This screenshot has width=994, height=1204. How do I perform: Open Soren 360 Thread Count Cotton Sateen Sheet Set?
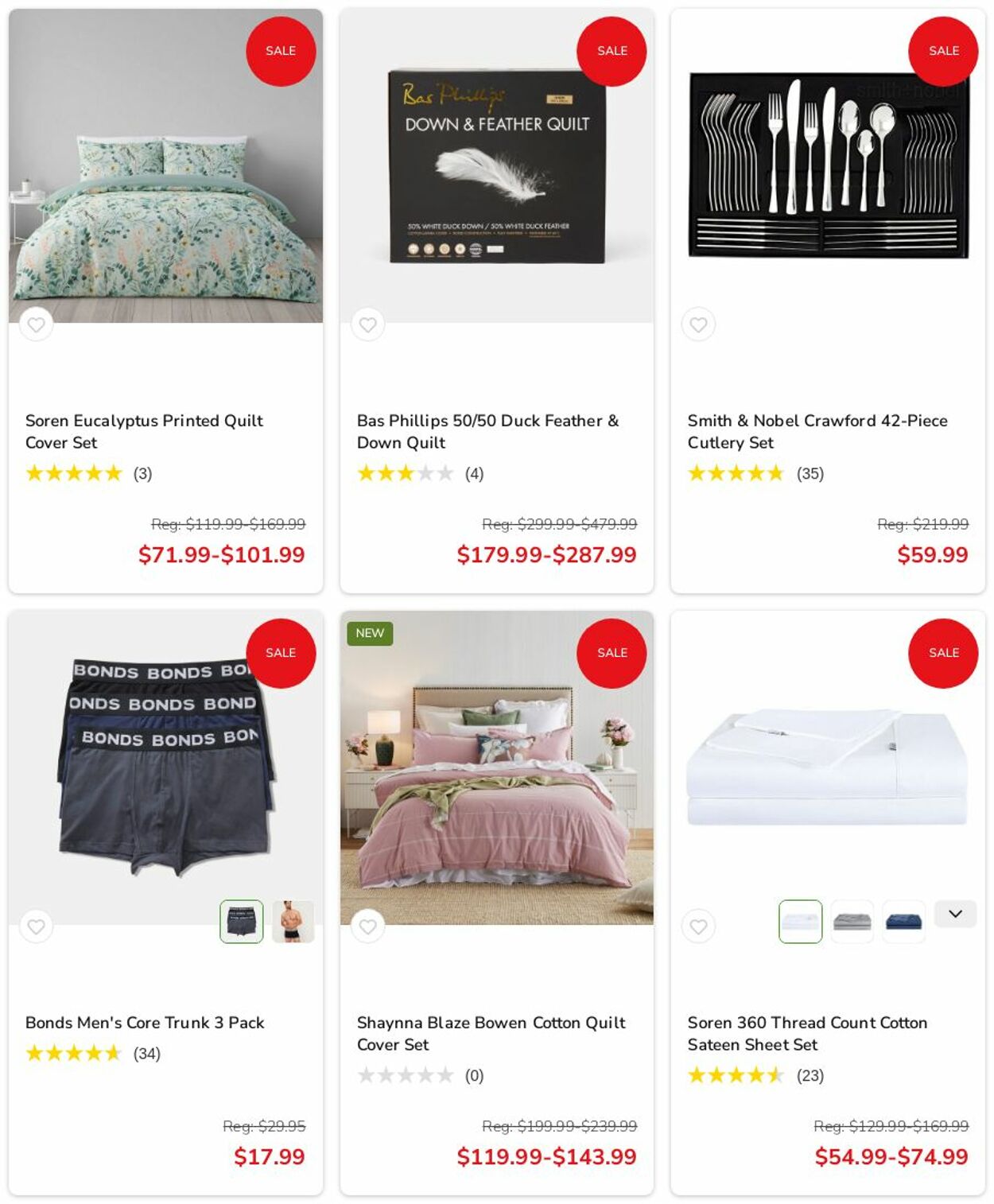[x=807, y=1033]
